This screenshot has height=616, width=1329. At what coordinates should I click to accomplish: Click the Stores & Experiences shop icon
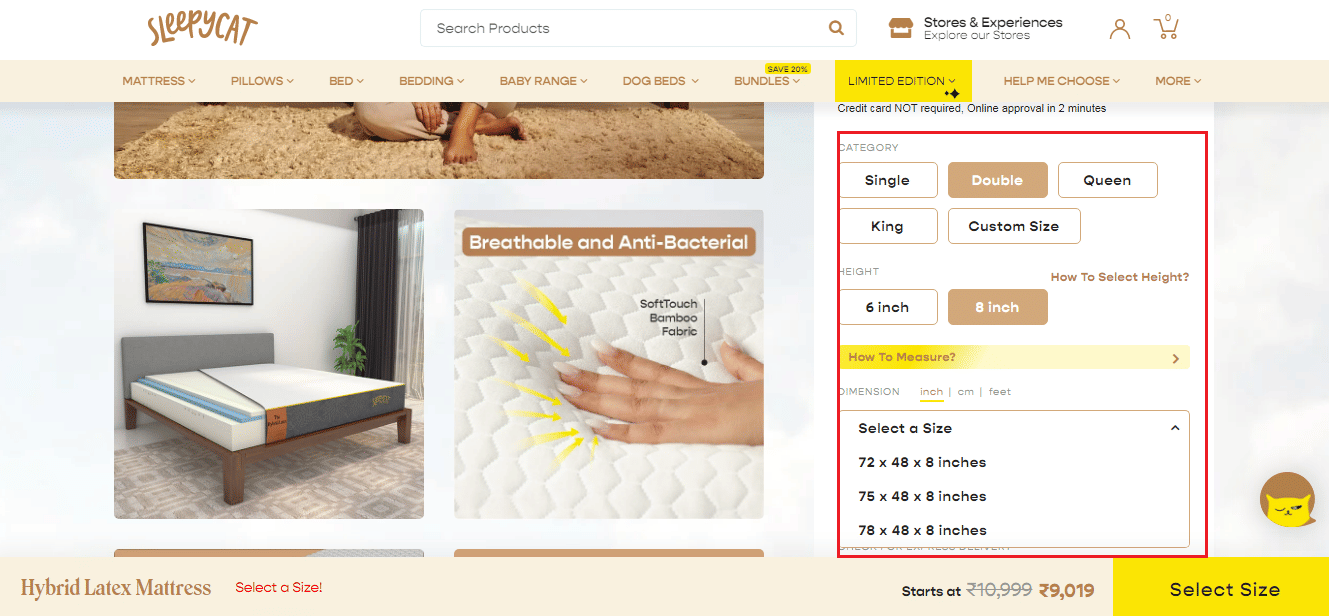coord(901,28)
